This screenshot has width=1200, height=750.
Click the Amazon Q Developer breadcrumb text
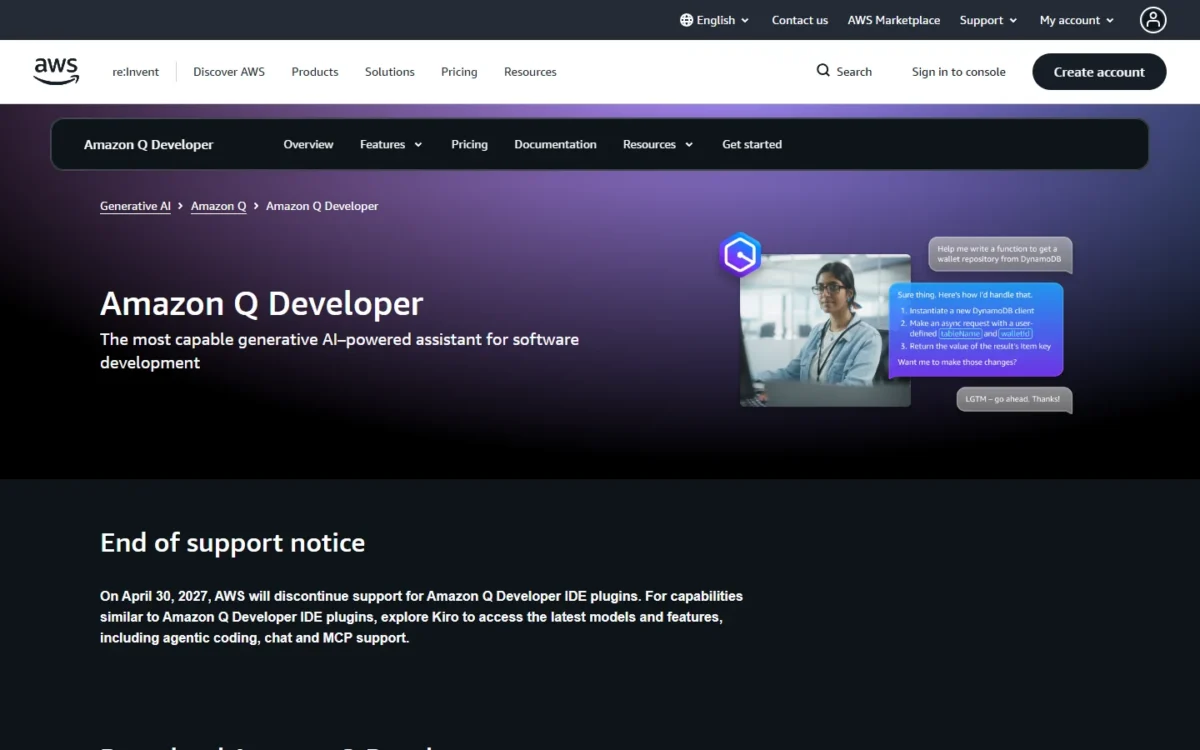[322, 206]
